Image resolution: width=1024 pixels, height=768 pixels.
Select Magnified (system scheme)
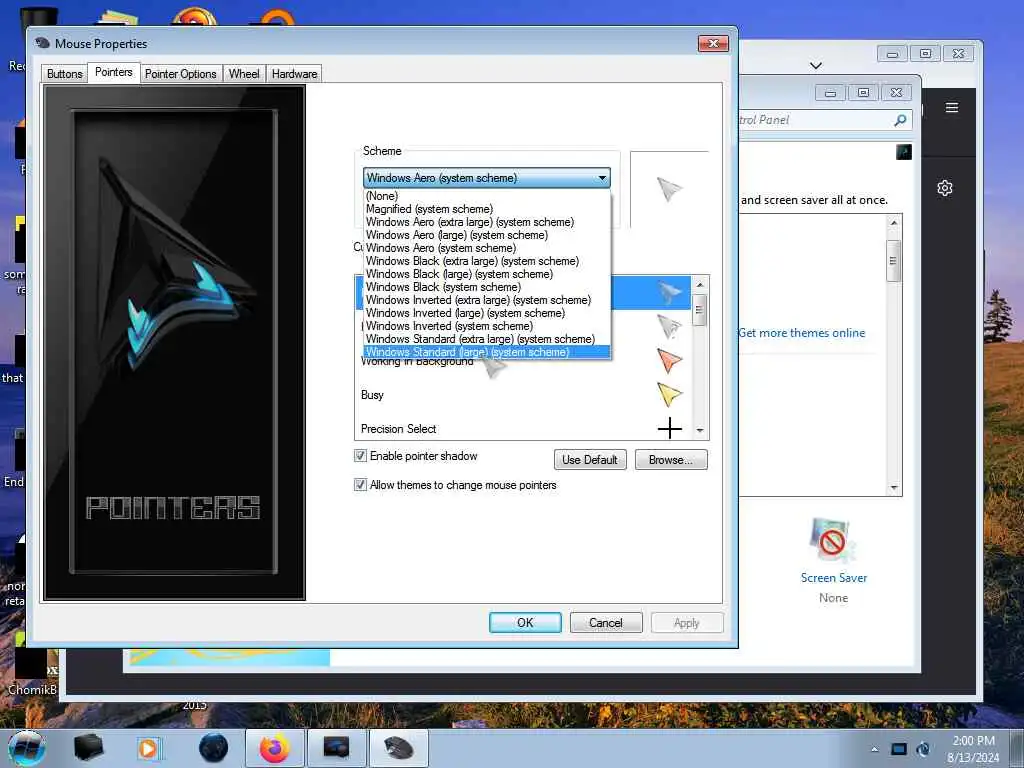click(487, 209)
